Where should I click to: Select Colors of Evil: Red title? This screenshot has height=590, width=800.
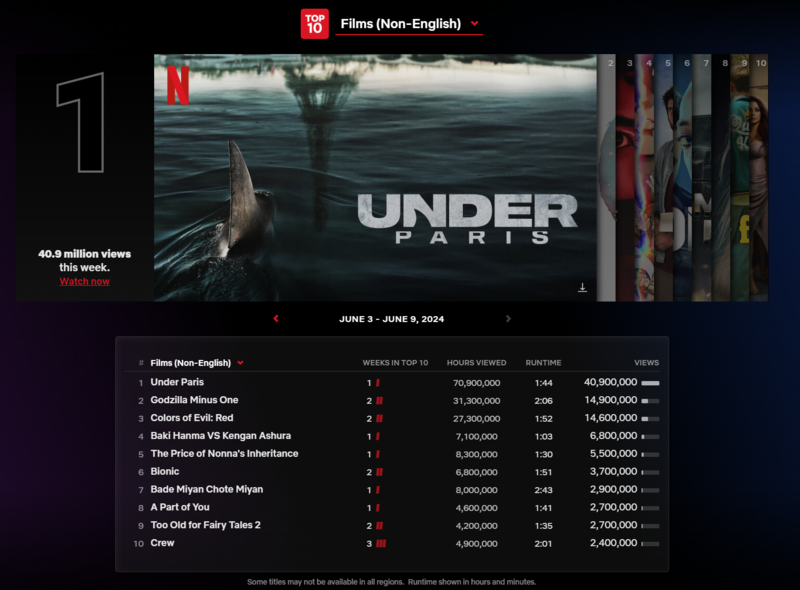click(x=192, y=418)
